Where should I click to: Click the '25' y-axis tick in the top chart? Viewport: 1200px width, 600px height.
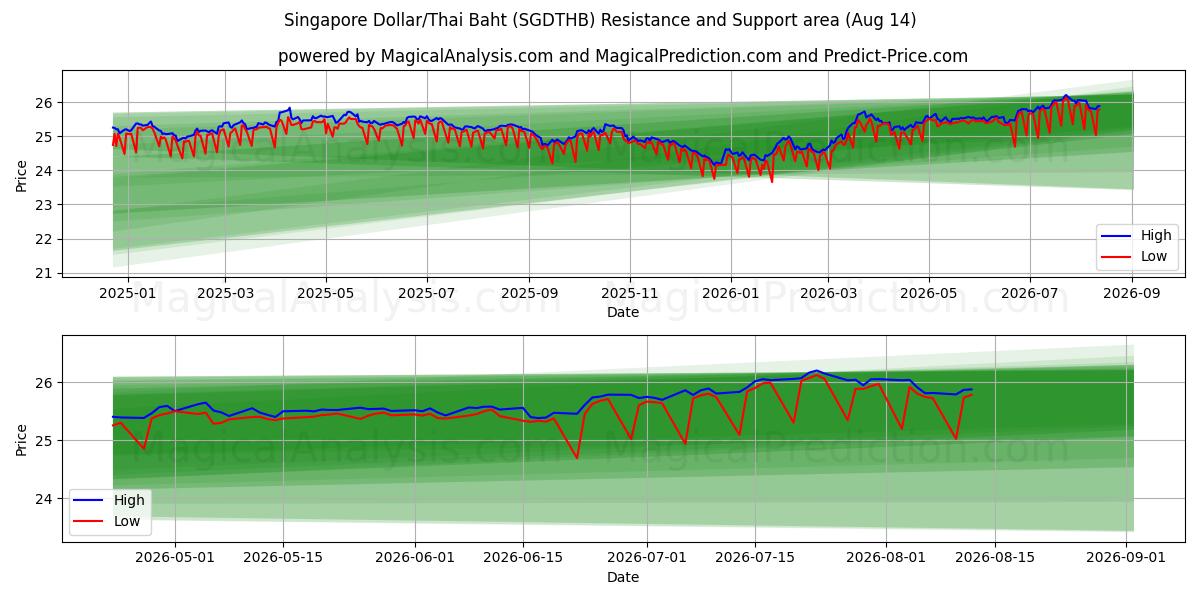point(46,137)
